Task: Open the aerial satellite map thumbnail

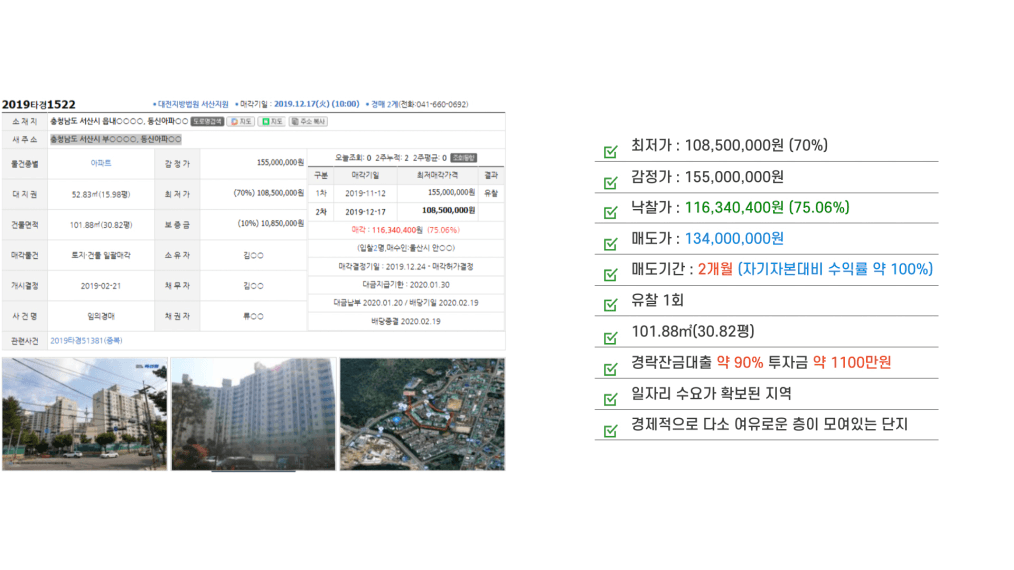Action: [x=422, y=413]
